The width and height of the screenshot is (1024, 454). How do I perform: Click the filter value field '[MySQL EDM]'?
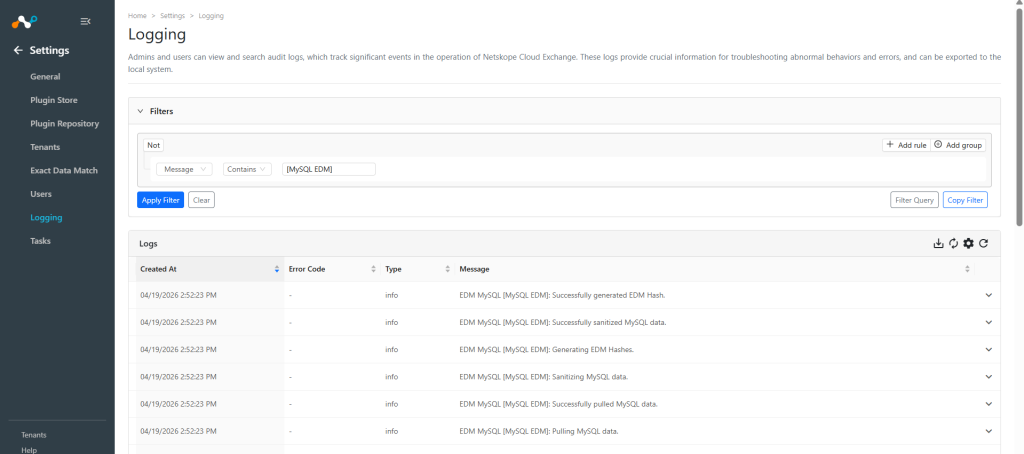[x=329, y=169]
